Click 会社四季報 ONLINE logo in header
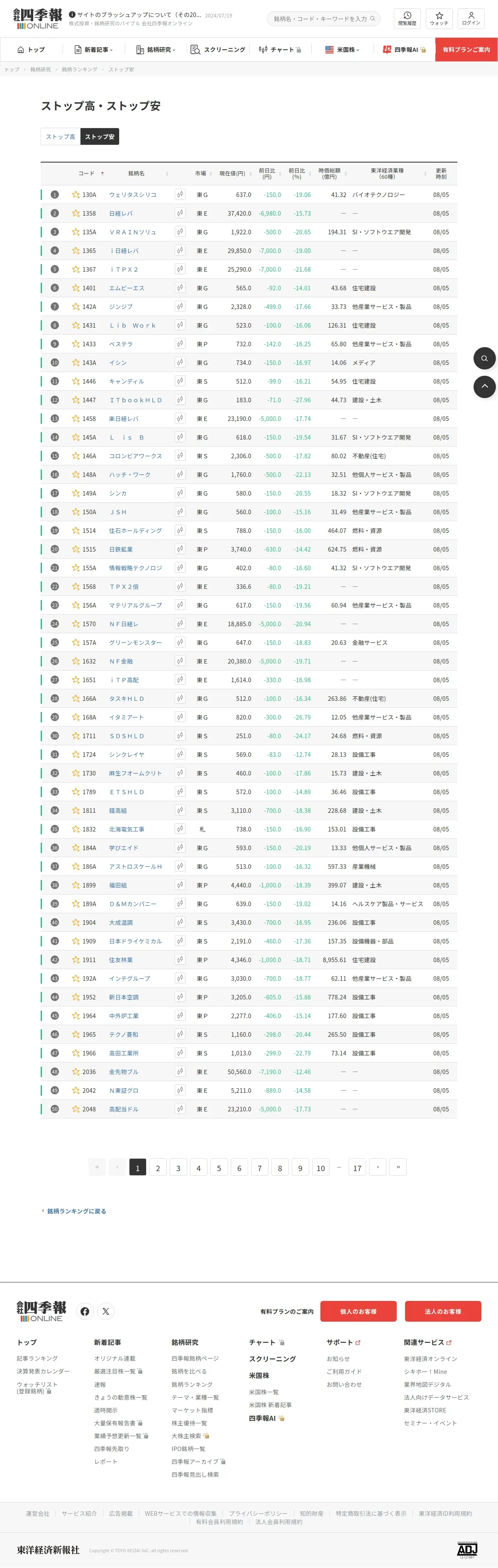Image resolution: width=498 pixels, height=1568 pixels. tap(37, 18)
